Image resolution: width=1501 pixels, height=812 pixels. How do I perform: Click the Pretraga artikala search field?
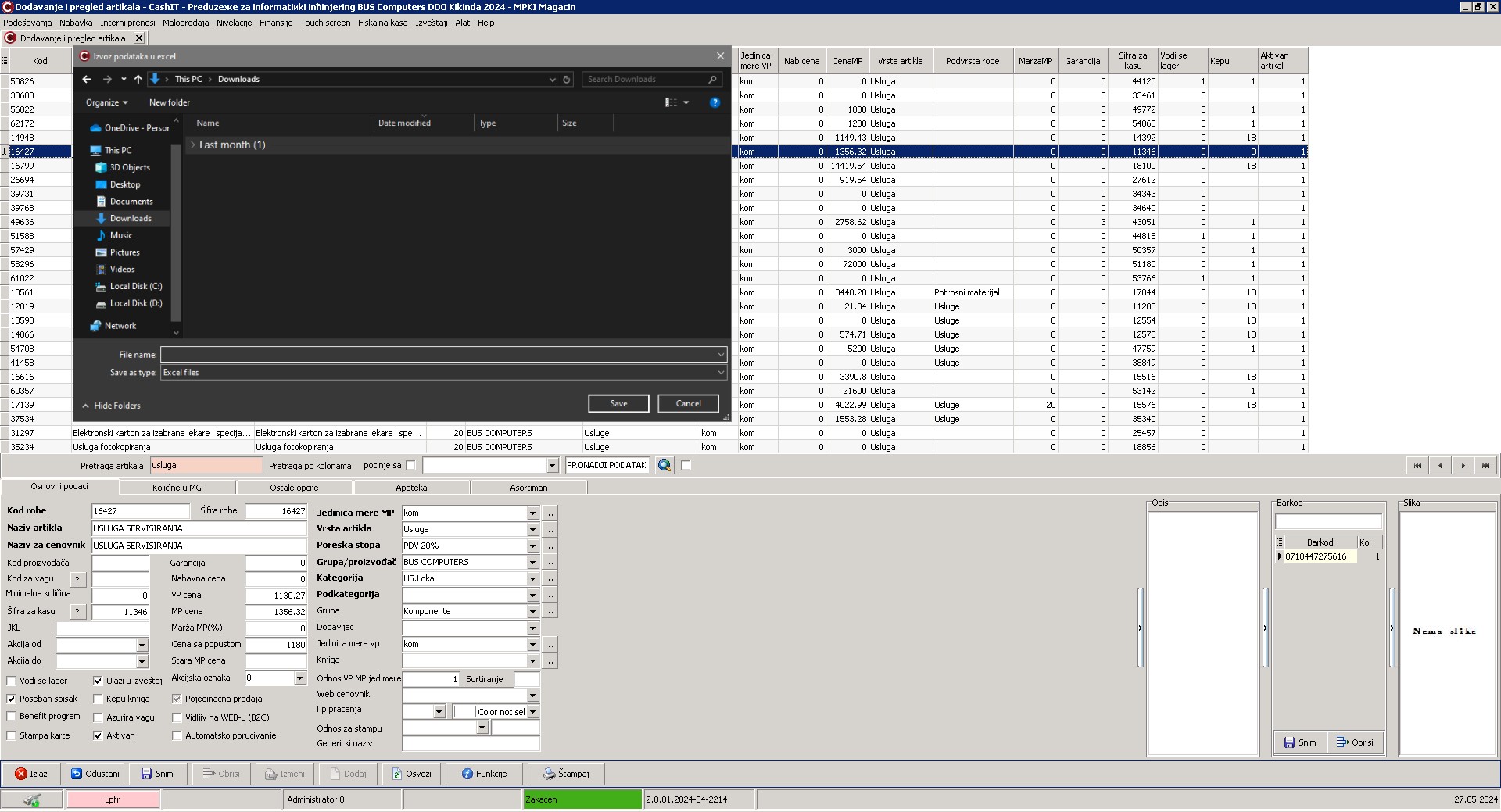206,465
